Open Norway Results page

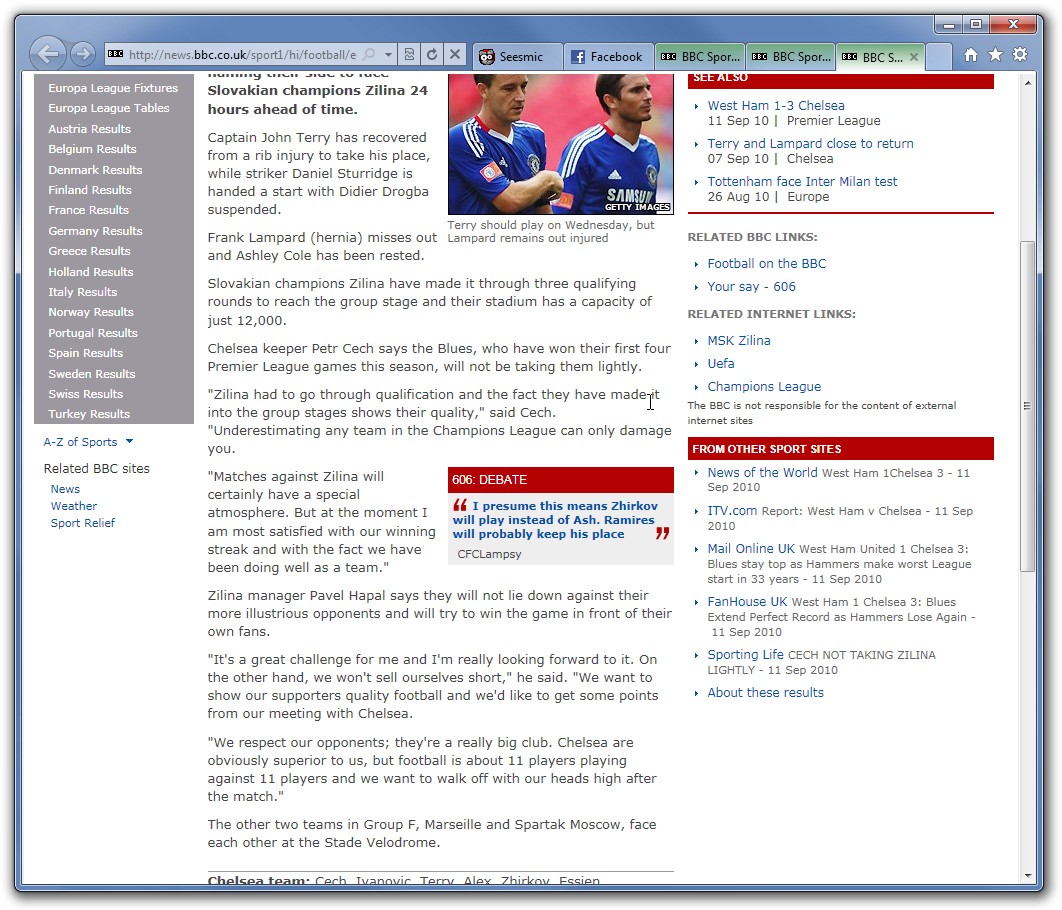click(x=91, y=312)
